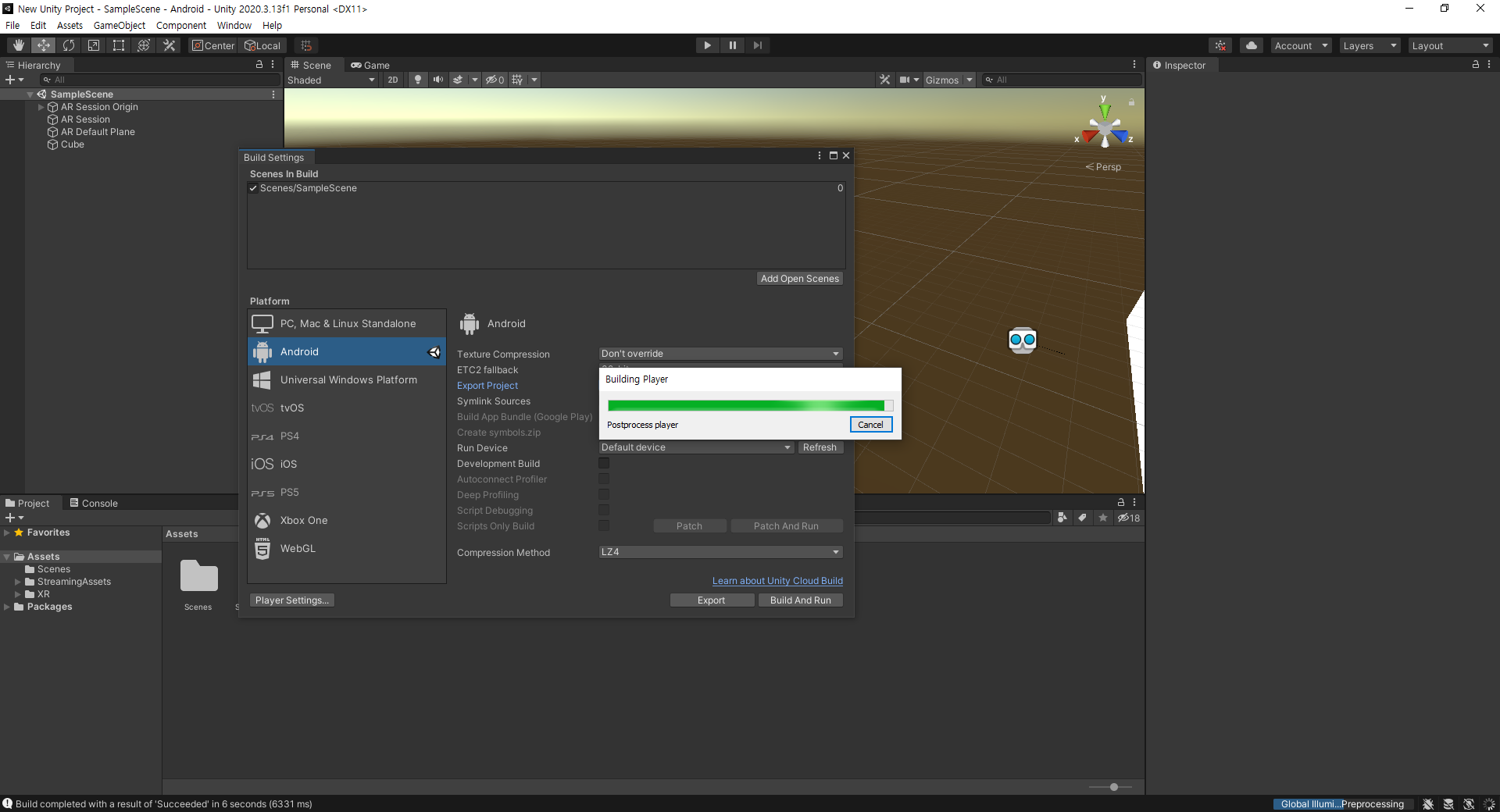Search by type in Project panel
This screenshot has height=812, width=1500.
(1062, 518)
